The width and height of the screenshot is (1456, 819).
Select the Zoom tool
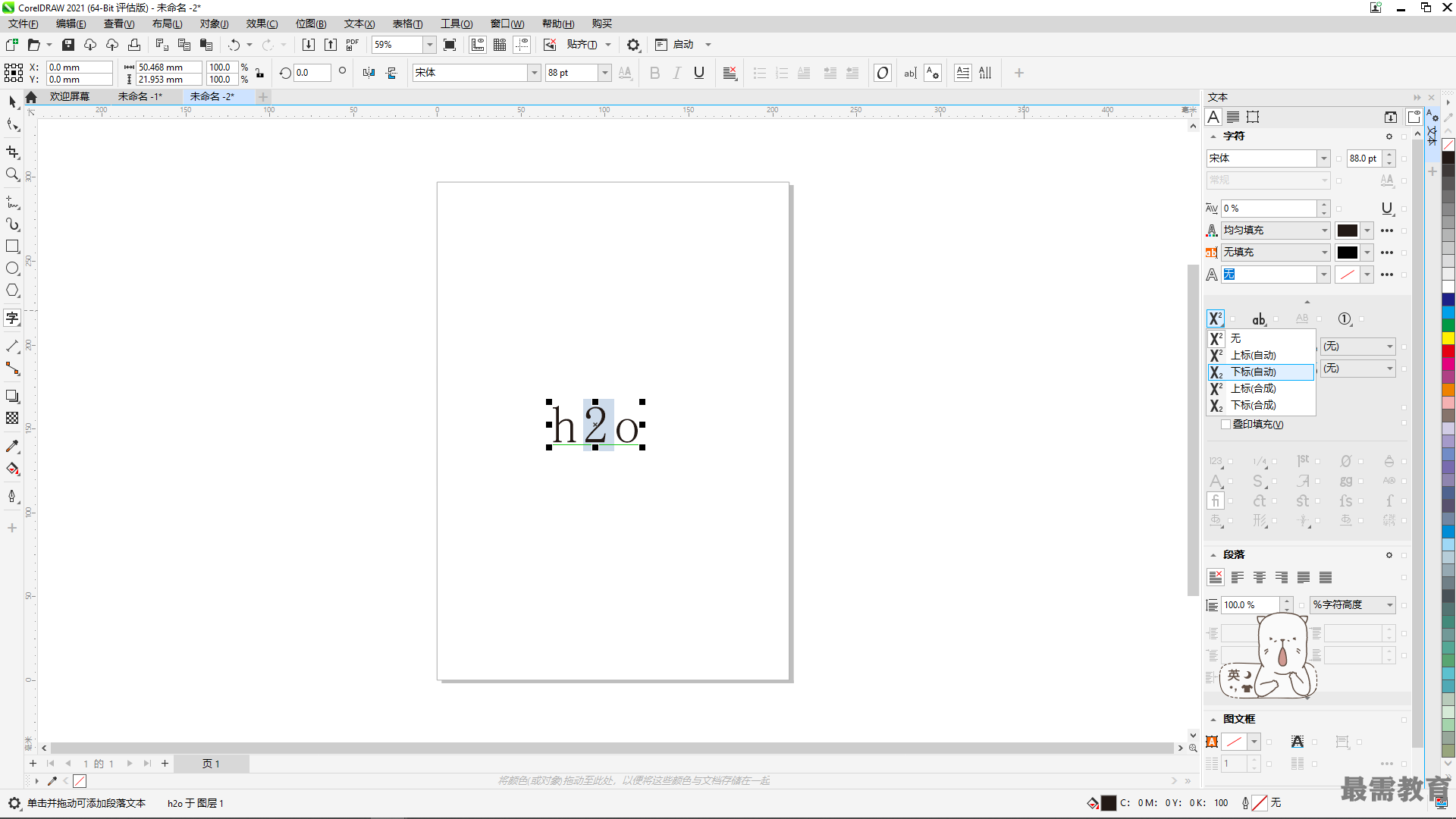pos(12,174)
